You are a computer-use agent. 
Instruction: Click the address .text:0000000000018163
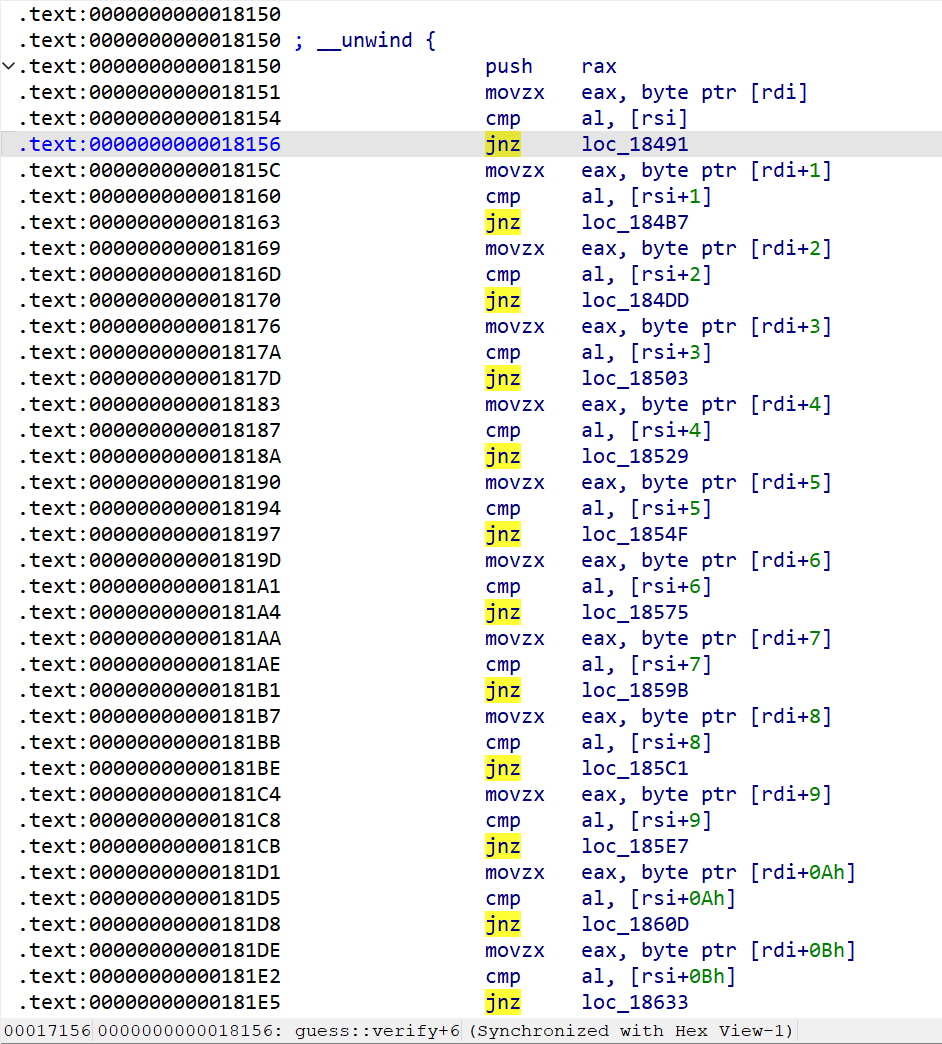pyautogui.click(x=150, y=223)
